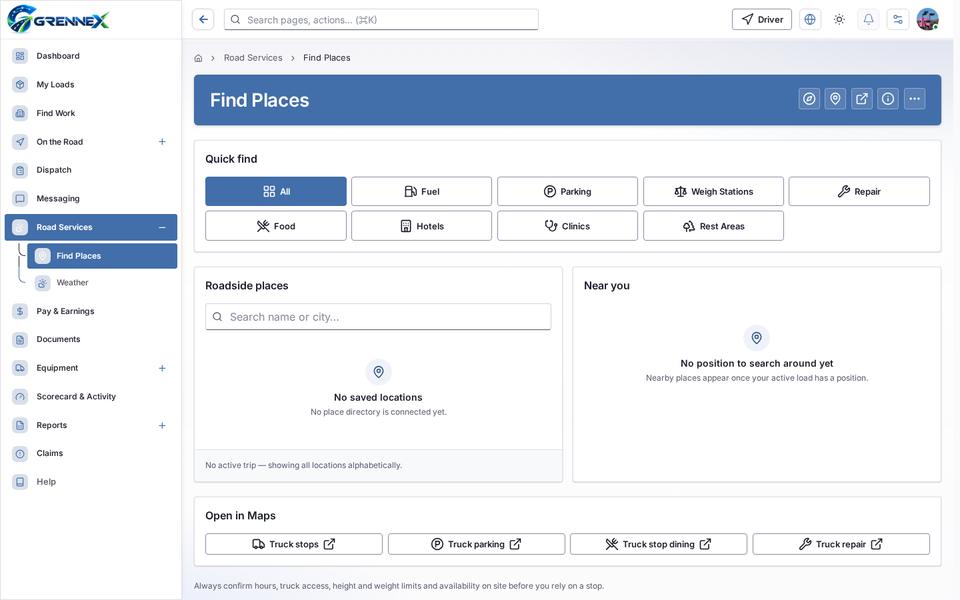Viewport: 960px width, 600px height.
Task: Click the Road Services breadcrumb link
Action: (x=253, y=58)
